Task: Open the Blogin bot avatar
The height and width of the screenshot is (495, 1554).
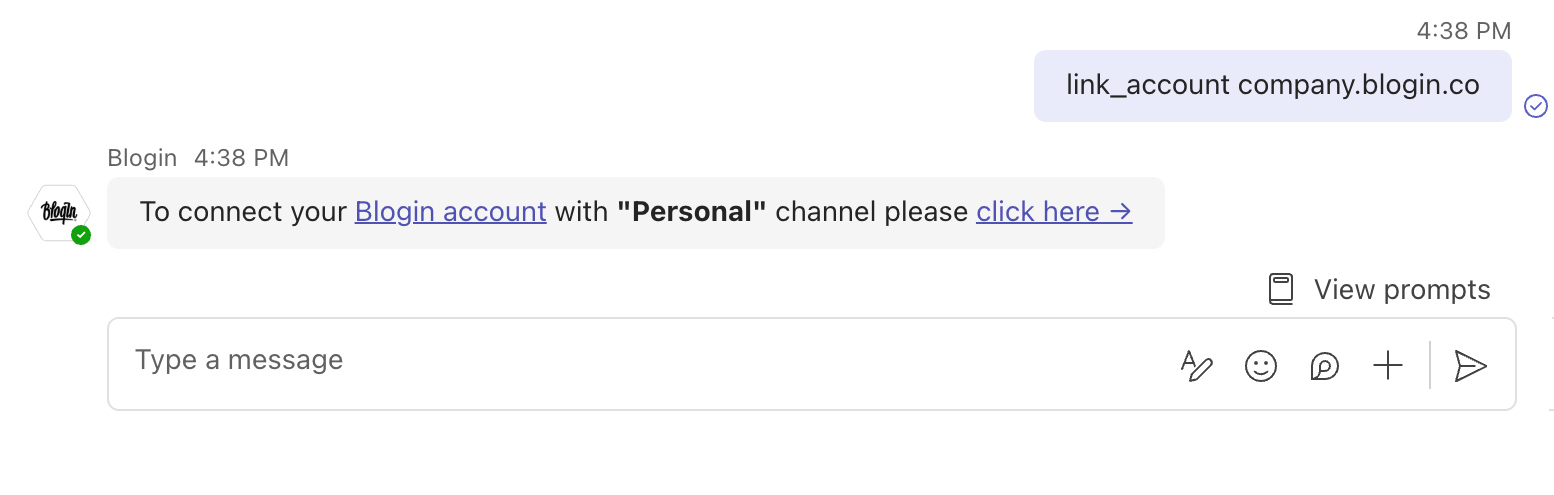Action: click(59, 213)
